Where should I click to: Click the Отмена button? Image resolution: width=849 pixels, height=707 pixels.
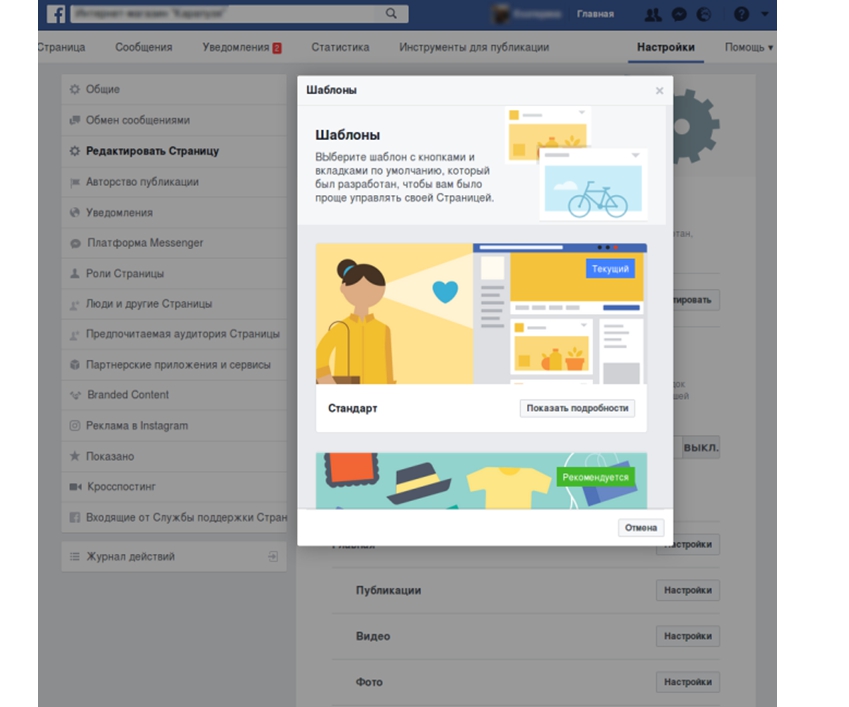(x=641, y=527)
